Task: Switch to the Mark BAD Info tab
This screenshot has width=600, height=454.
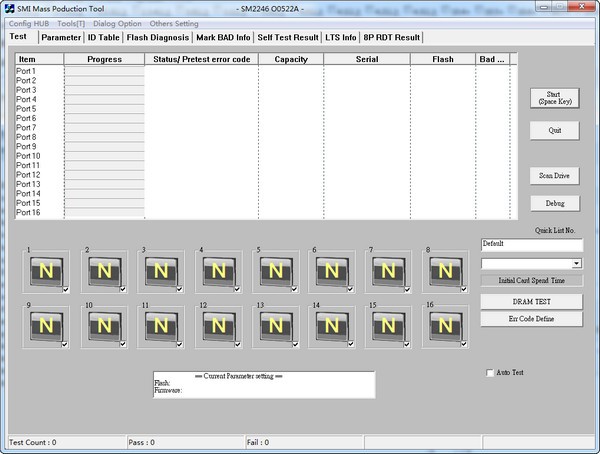Action: [x=223, y=38]
